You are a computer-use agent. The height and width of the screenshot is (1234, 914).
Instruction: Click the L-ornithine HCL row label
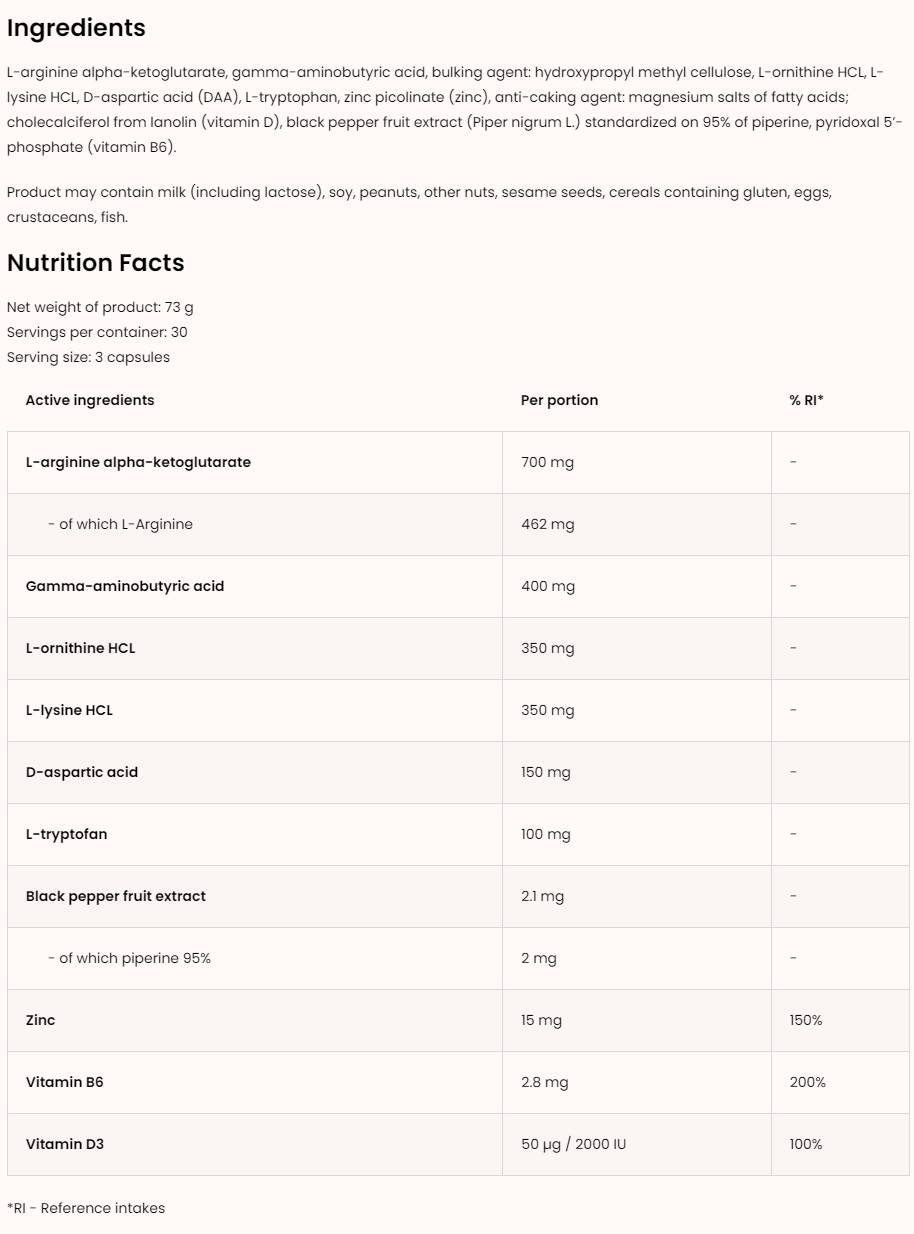80,648
